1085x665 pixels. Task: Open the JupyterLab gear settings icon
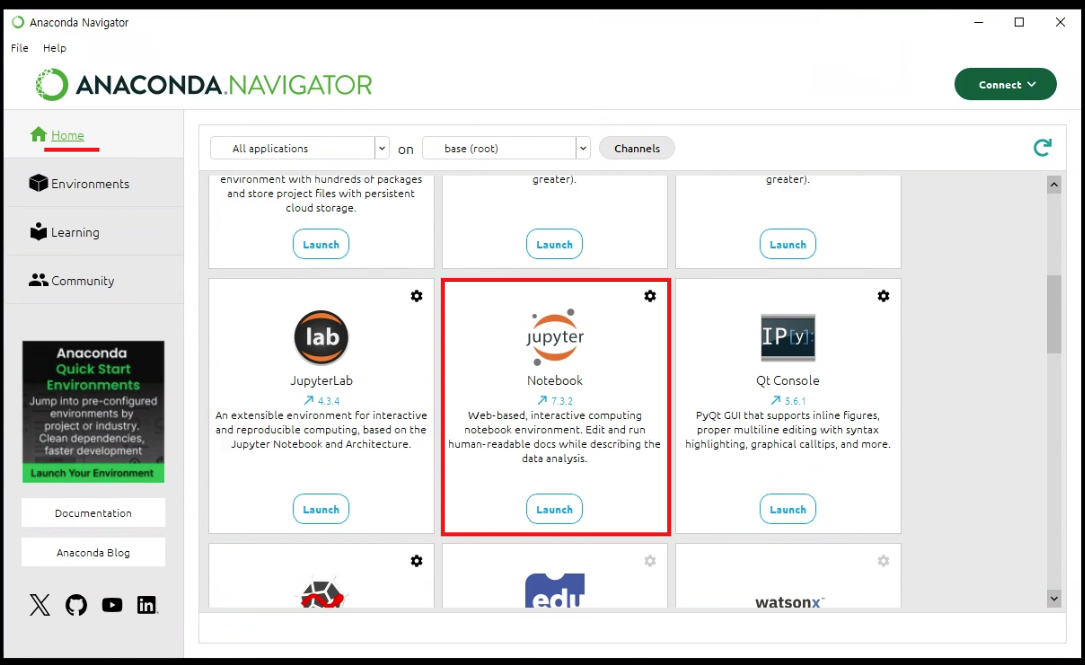point(417,296)
